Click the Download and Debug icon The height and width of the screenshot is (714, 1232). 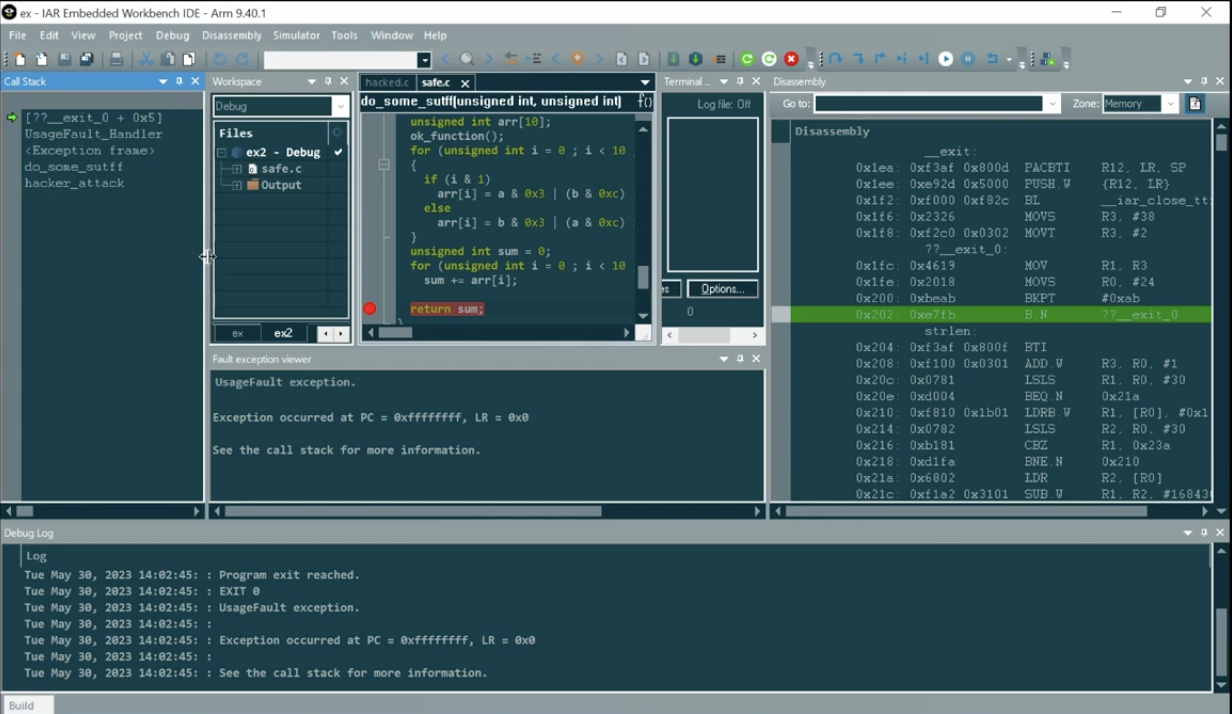tap(696, 59)
